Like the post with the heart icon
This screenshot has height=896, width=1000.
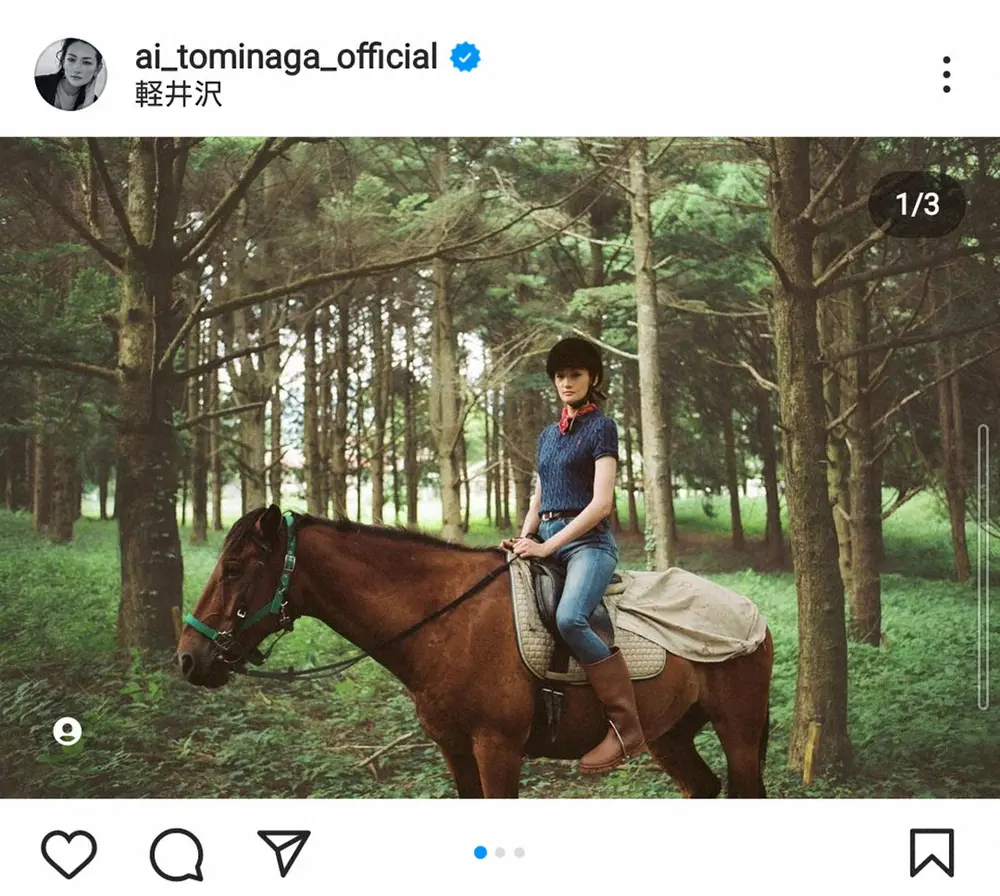click(69, 854)
